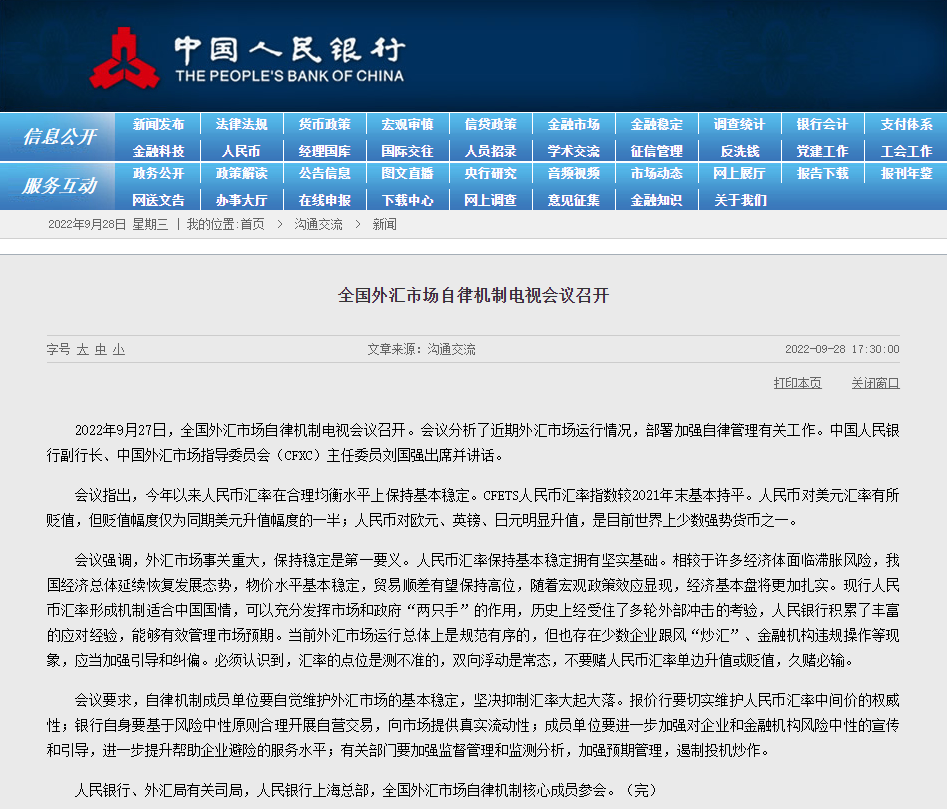Go to 报刊年鉴 section

coord(906,173)
